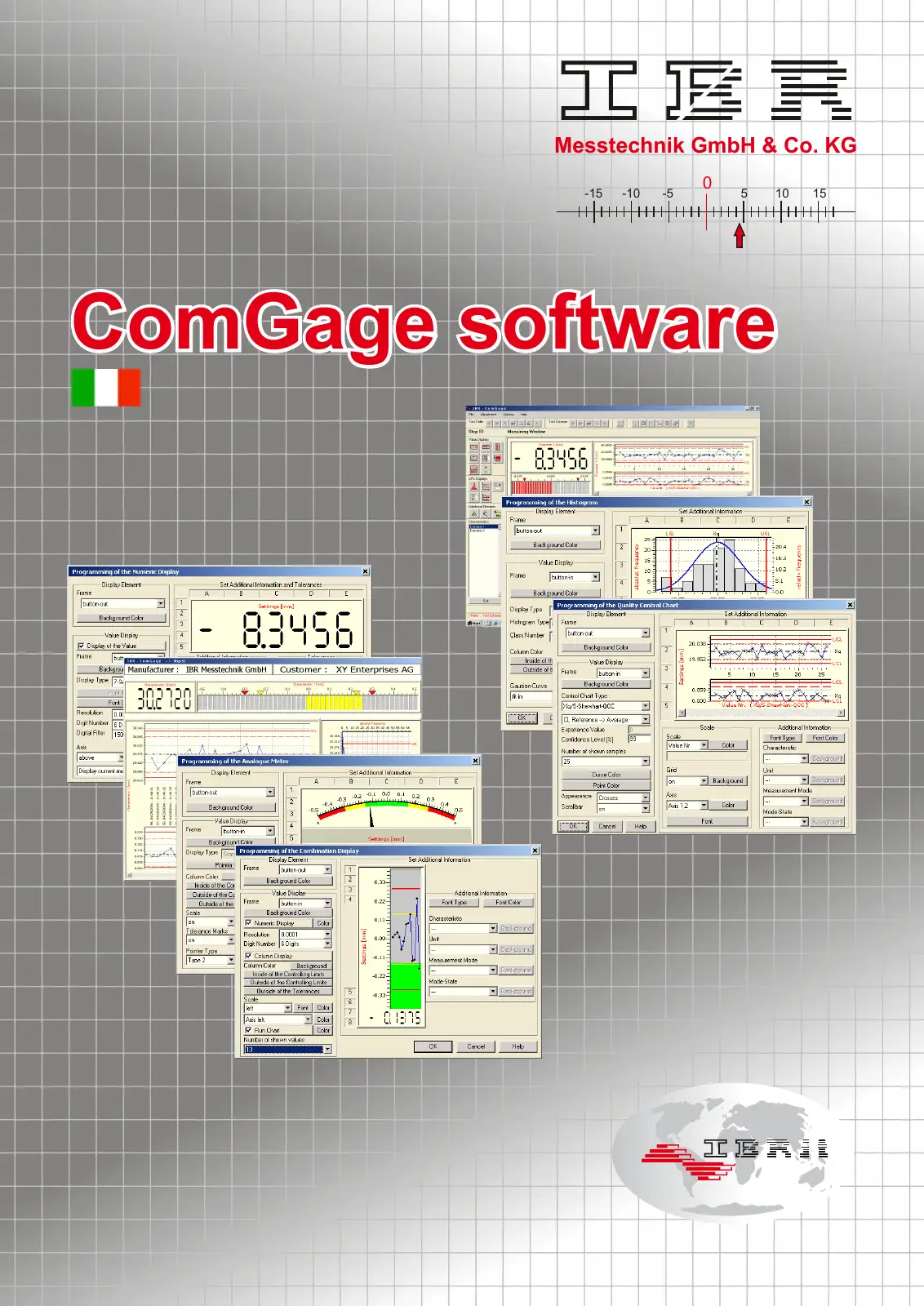This screenshot has width=924, height=1306.
Task: Open Characteristic dropdown in Combination Display dialog
Action: pyautogui.click(x=463, y=928)
